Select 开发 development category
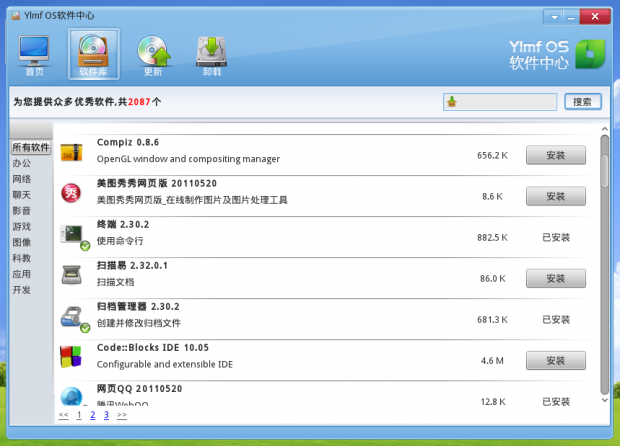Viewport: 620px width, 446px height. pos(21,290)
